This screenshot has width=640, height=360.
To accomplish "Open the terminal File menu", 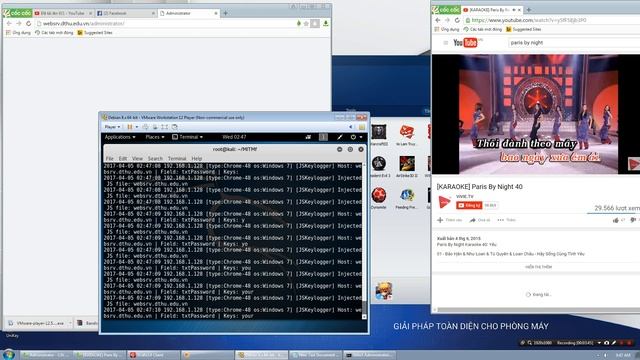I will 109,158.
